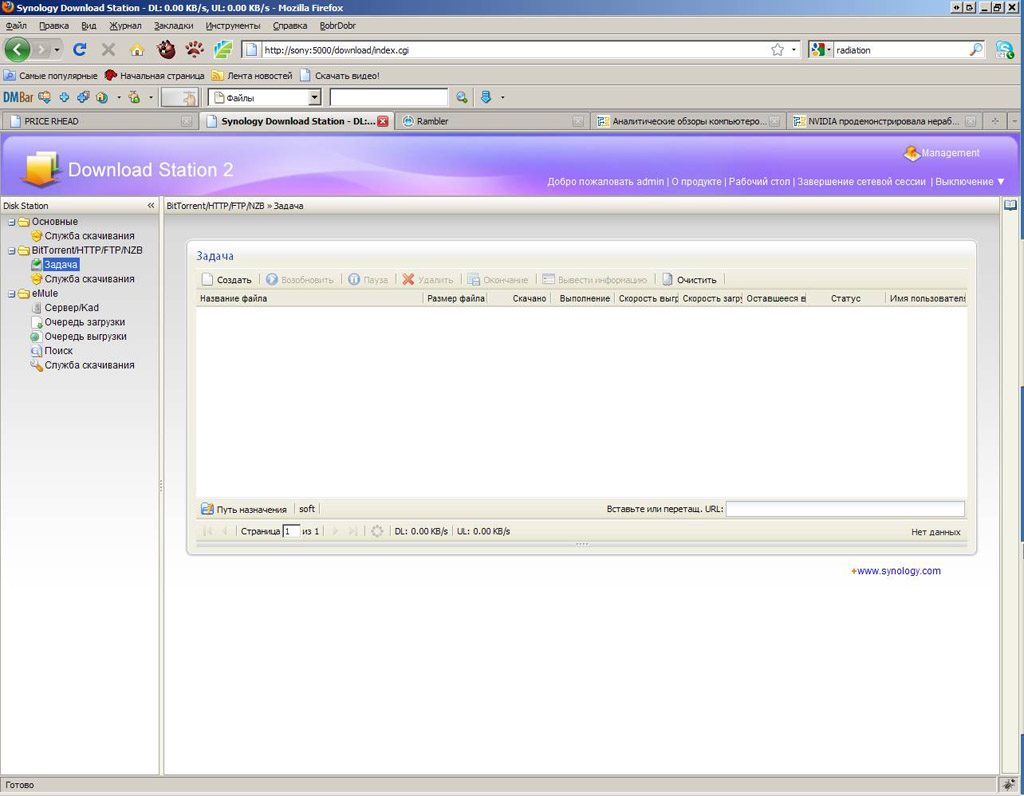Open the Файлы dropdown in DMBar

tap(314, 97)
